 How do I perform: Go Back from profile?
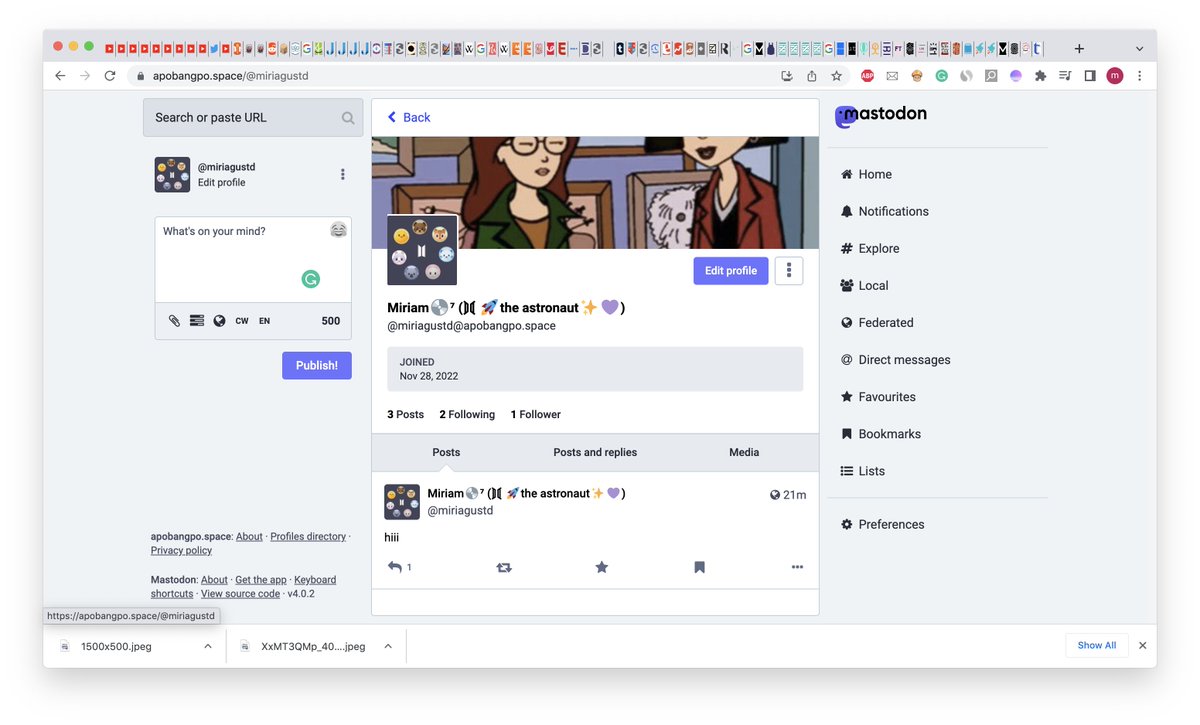[409, 117]
